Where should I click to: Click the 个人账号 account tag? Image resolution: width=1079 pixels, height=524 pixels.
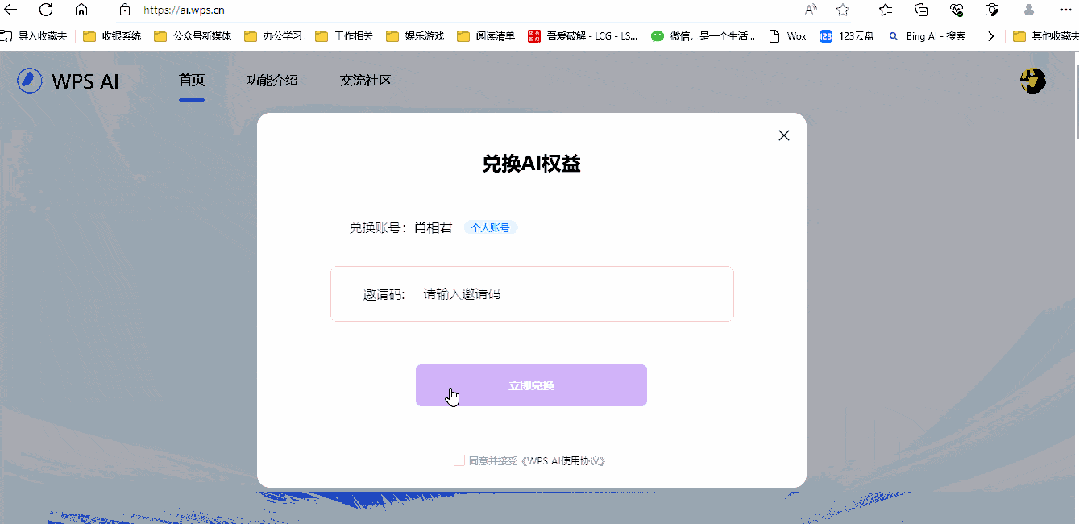click(x=491, y=228)
